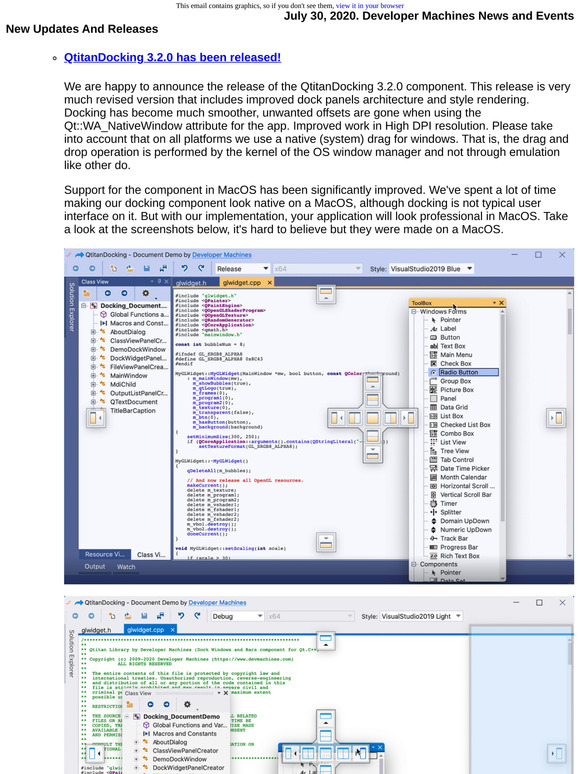
Task: Click the gear icon in floating Class View
Action: tap(187, 704)
